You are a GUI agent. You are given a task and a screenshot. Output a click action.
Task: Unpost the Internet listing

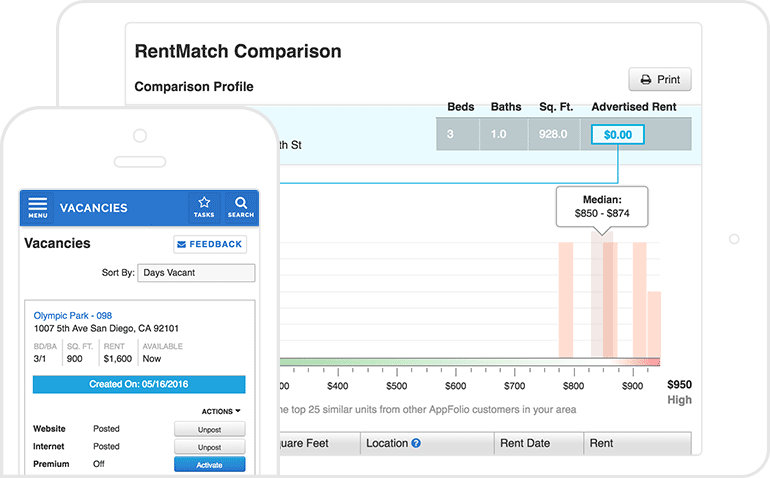(209, 447)
